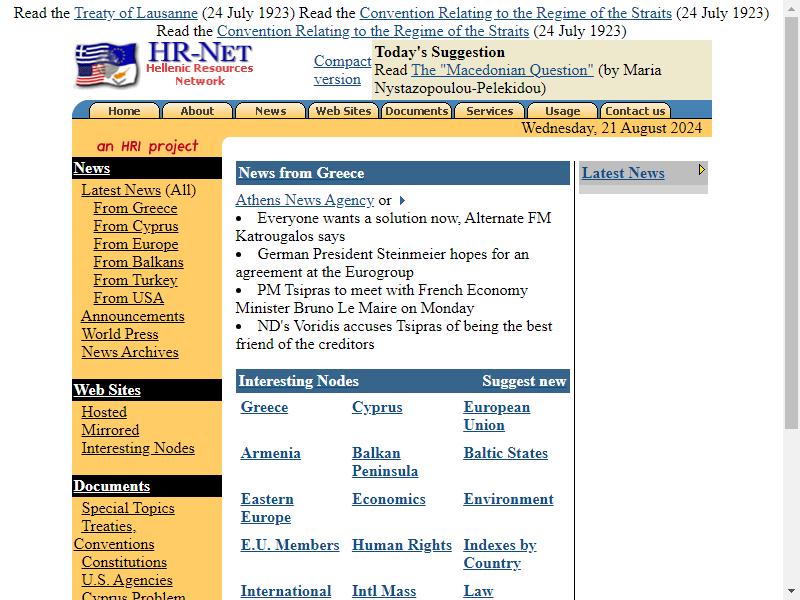Click the Documents sidebar heading
Viewport: 800px width, 600px height.
point(112,486)
